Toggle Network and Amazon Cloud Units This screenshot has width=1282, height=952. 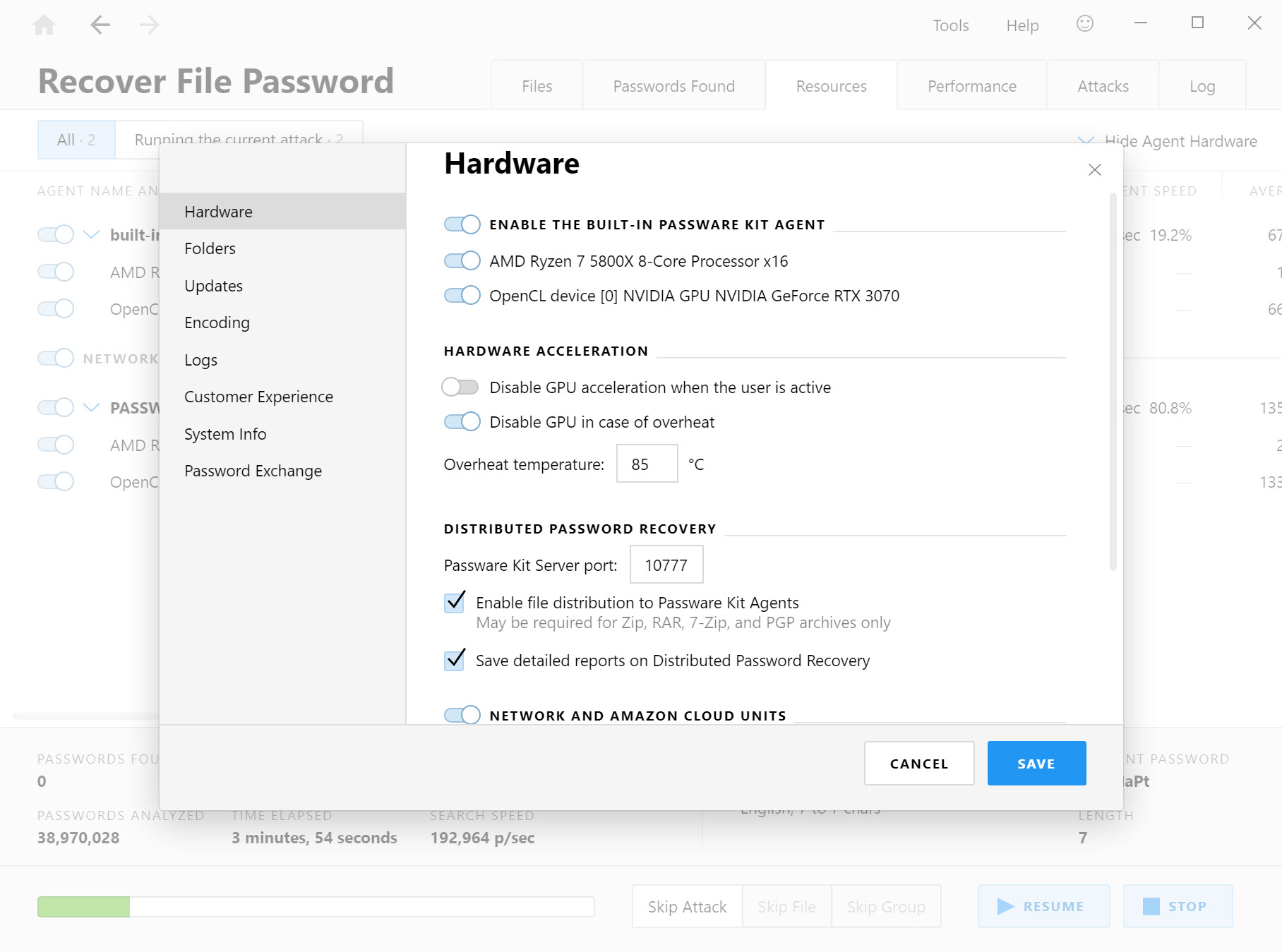(461, 714)
